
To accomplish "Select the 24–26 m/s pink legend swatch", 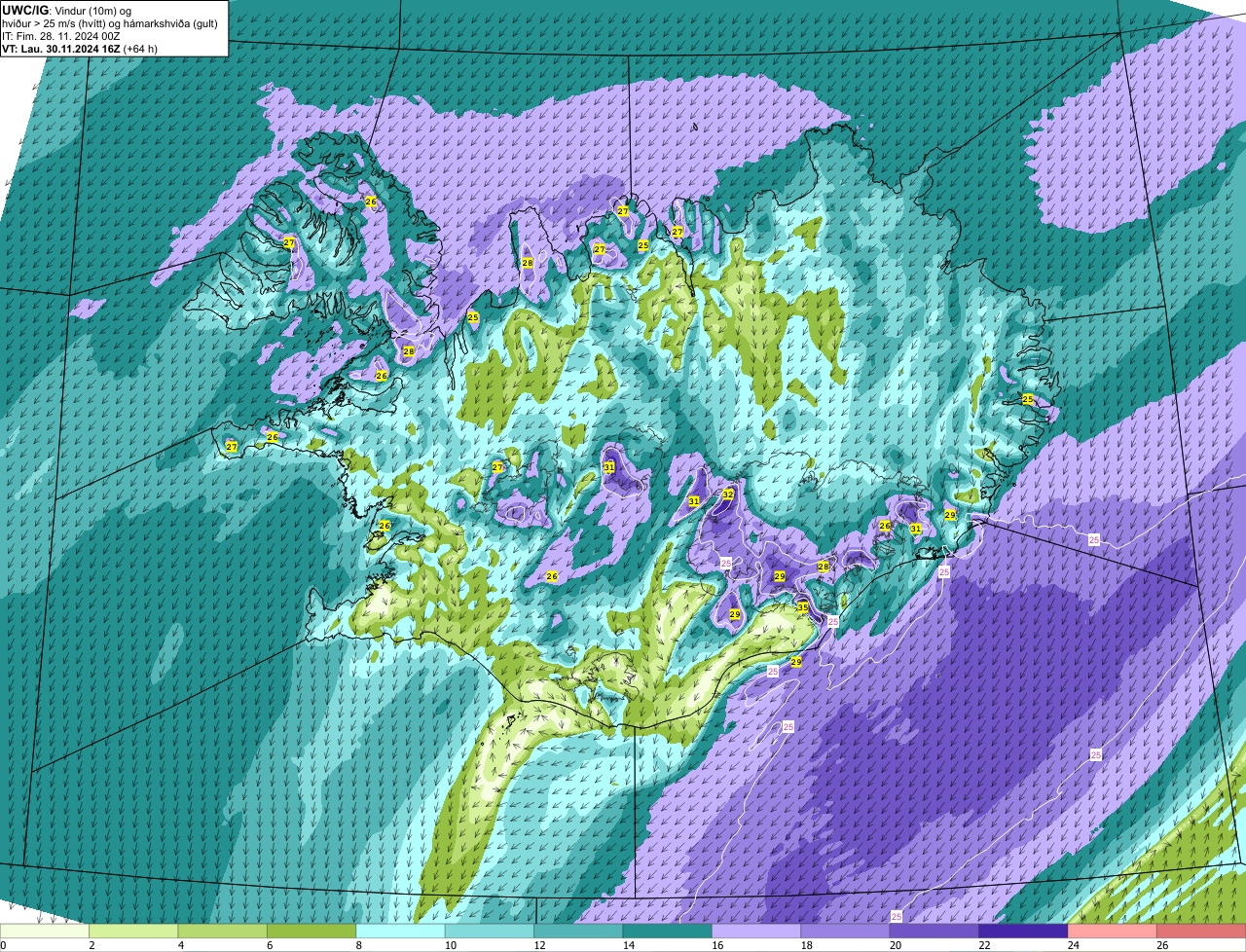I will 1113,932.
